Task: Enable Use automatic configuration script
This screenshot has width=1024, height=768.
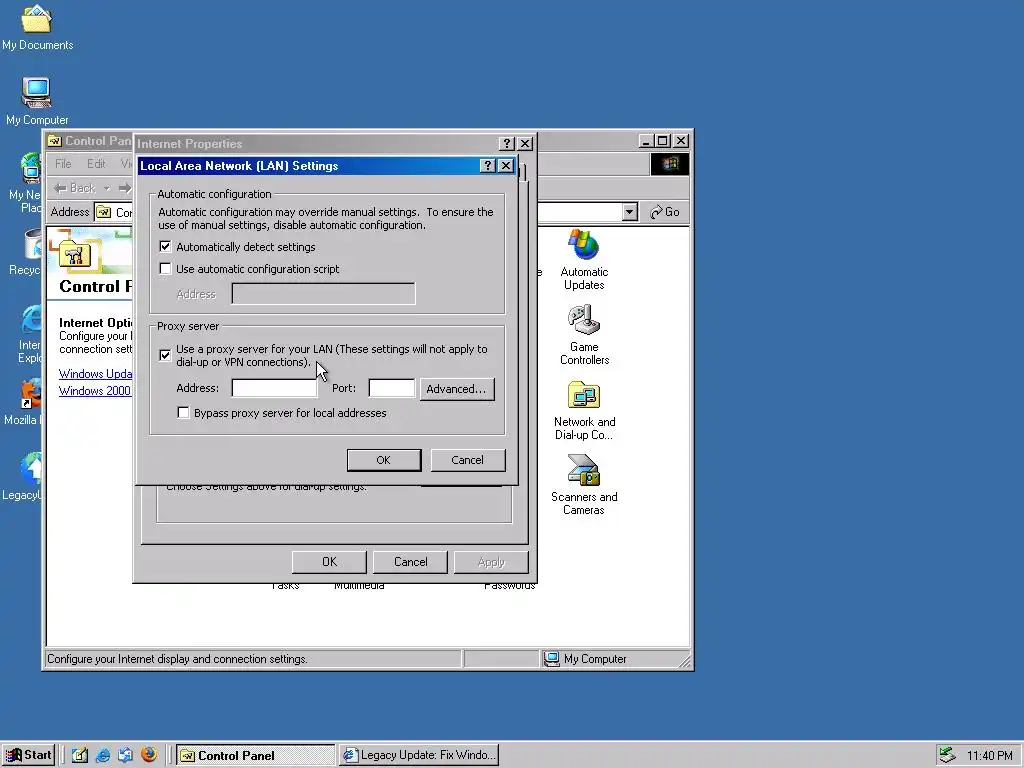Action: click(x=165, y=268)
